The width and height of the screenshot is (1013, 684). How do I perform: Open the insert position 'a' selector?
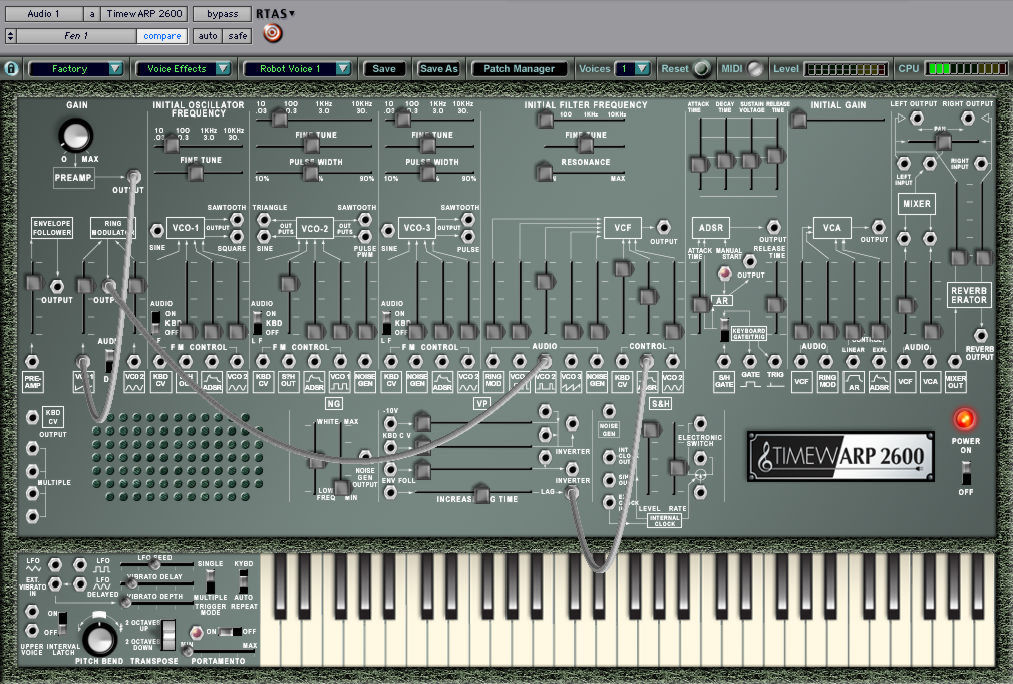[92, 14]
